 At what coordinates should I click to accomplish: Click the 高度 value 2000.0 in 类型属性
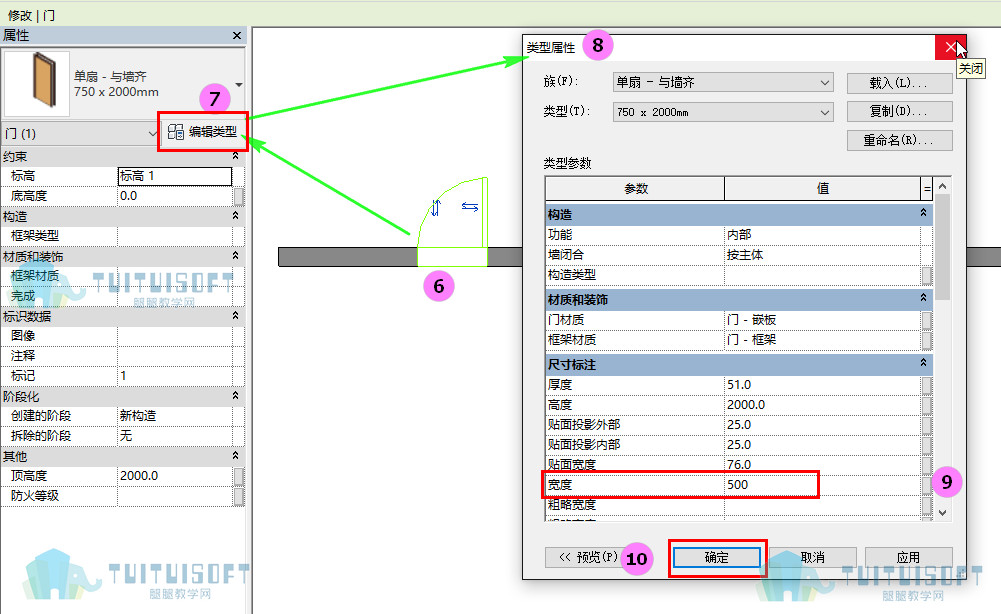point(822,405)
